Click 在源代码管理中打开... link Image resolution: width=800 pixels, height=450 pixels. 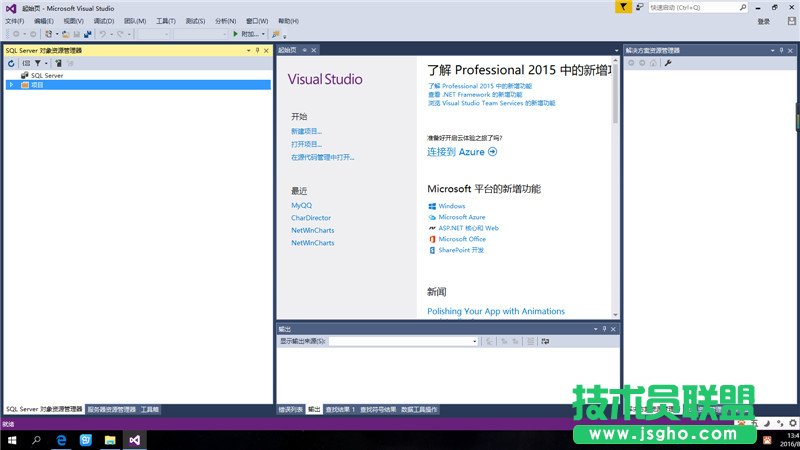pos(322,157)
